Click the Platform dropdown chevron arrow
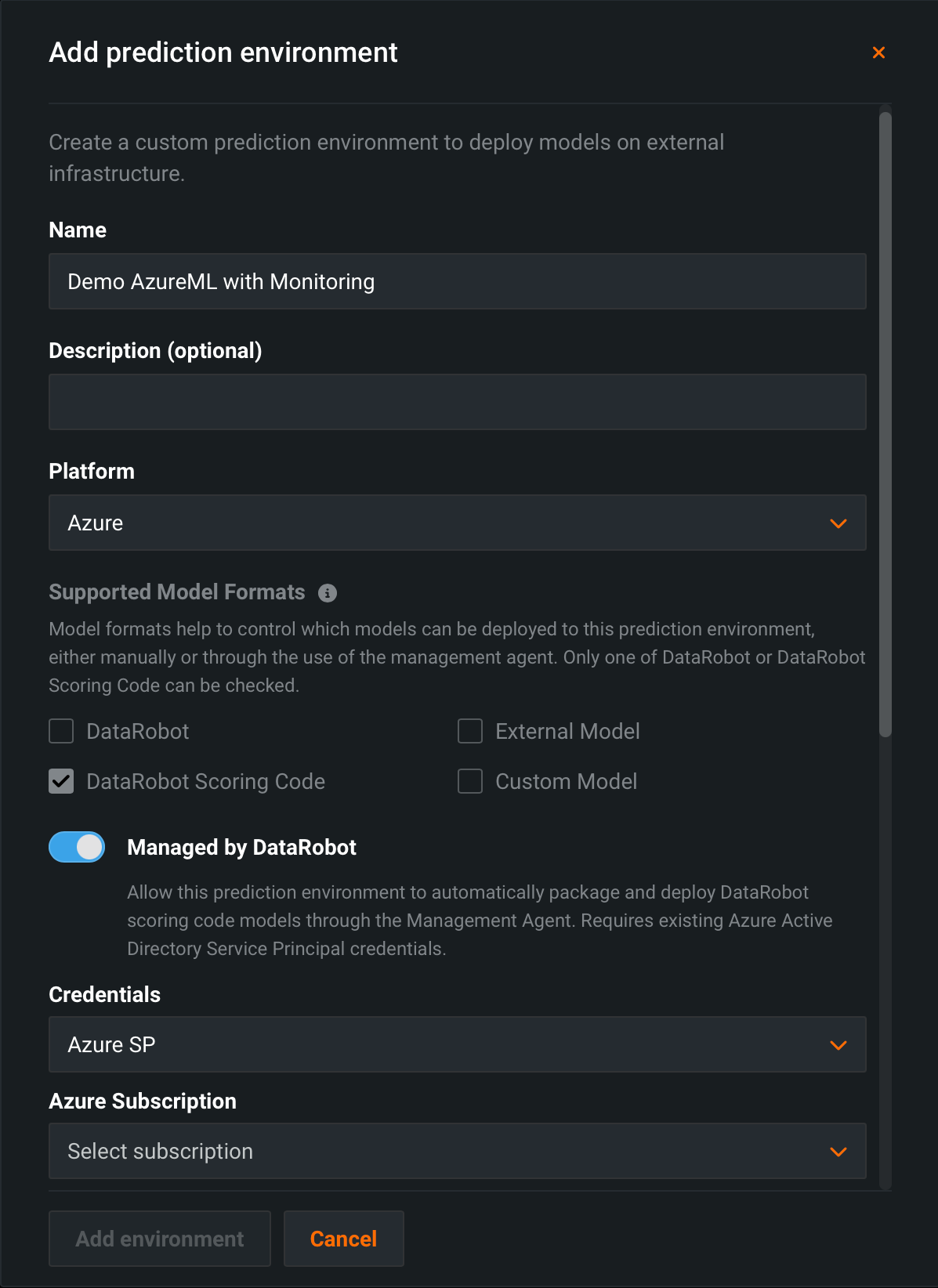 (x=838, y=523)
